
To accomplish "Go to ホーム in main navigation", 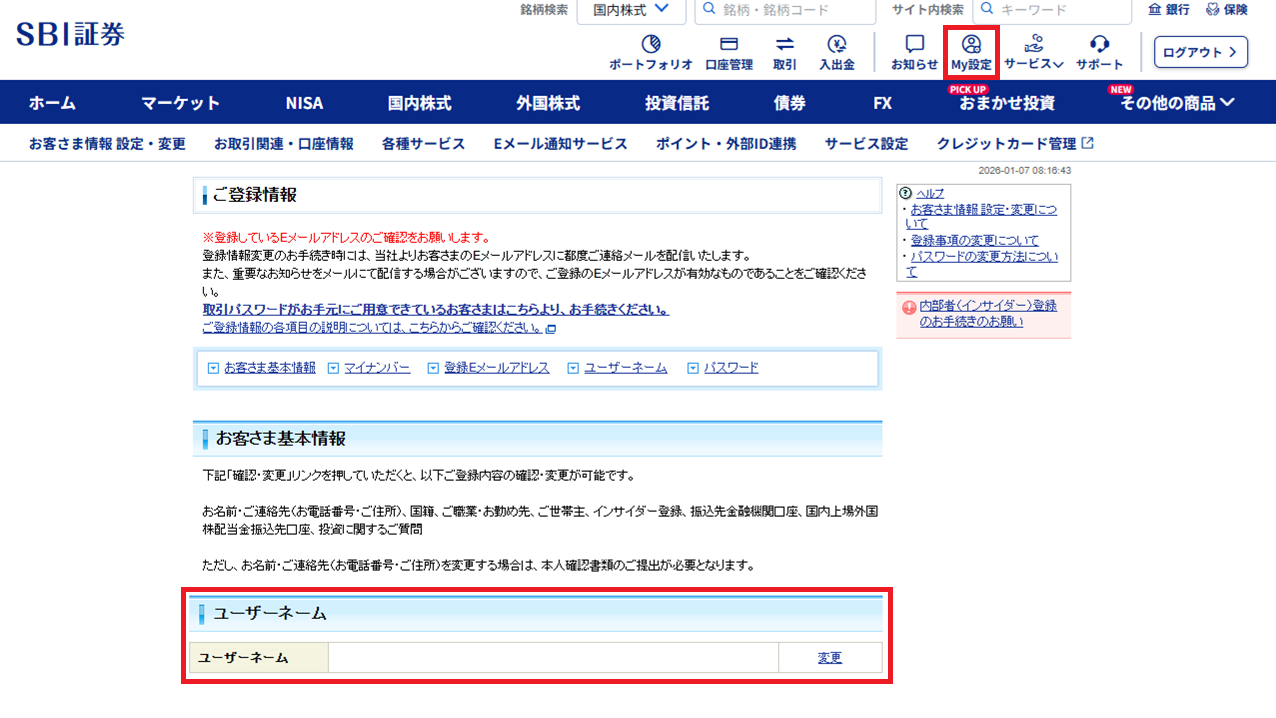I will pos(52,103).
